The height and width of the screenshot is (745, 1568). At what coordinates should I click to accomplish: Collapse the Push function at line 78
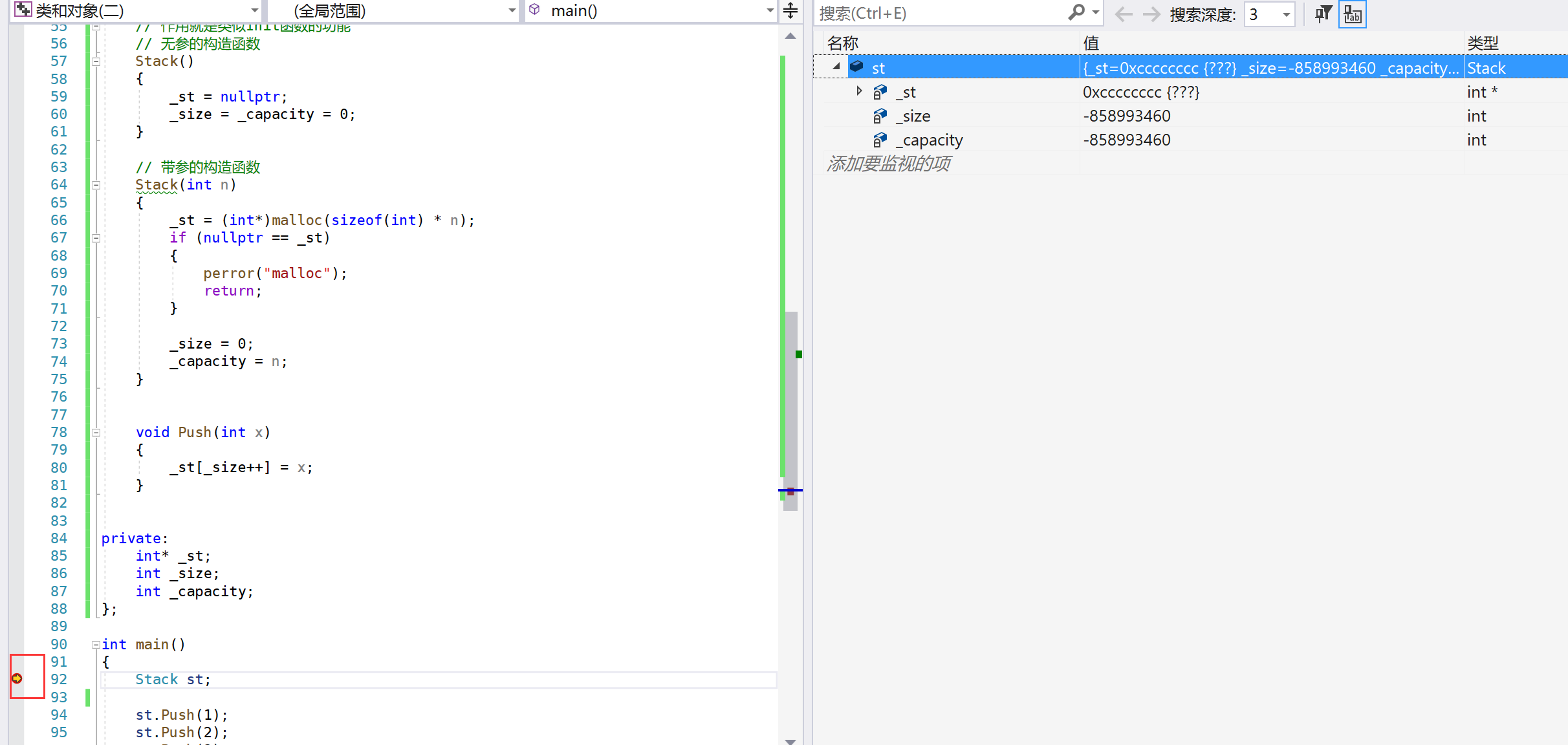(x=96, y=433)
